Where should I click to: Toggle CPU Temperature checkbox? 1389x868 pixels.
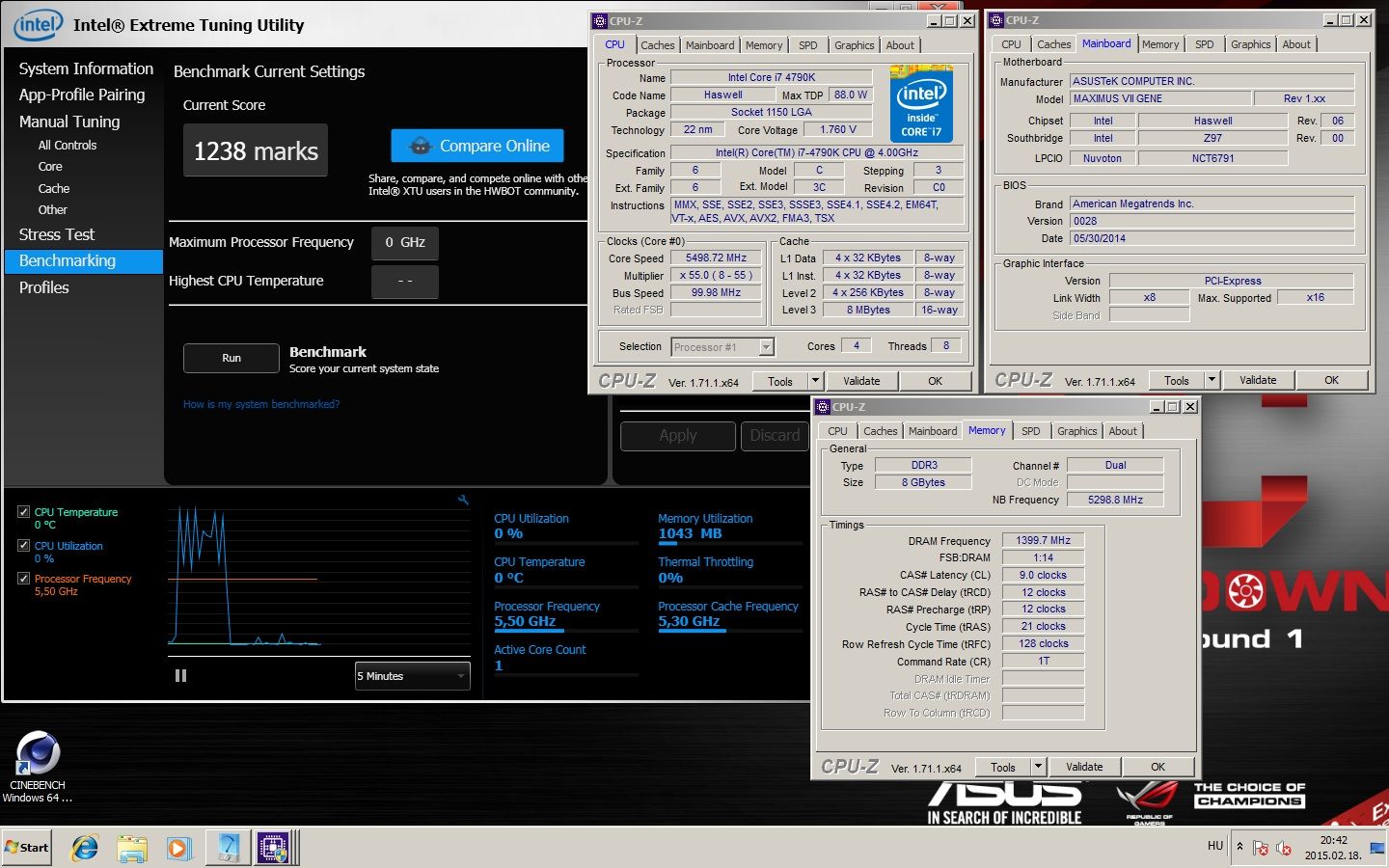(x=23, y=512)
